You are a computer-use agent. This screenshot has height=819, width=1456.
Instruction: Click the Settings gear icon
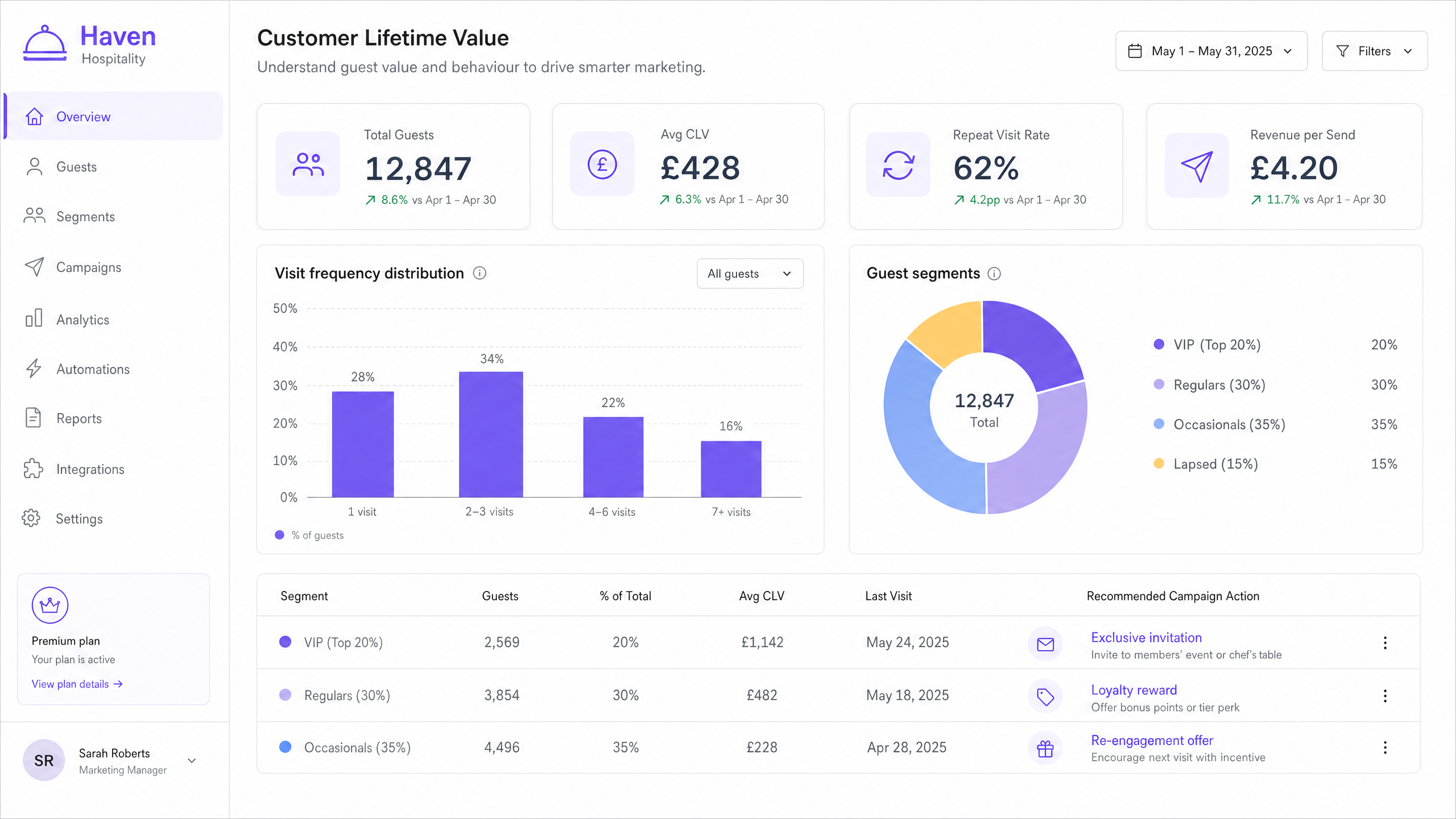click(31, 518)
